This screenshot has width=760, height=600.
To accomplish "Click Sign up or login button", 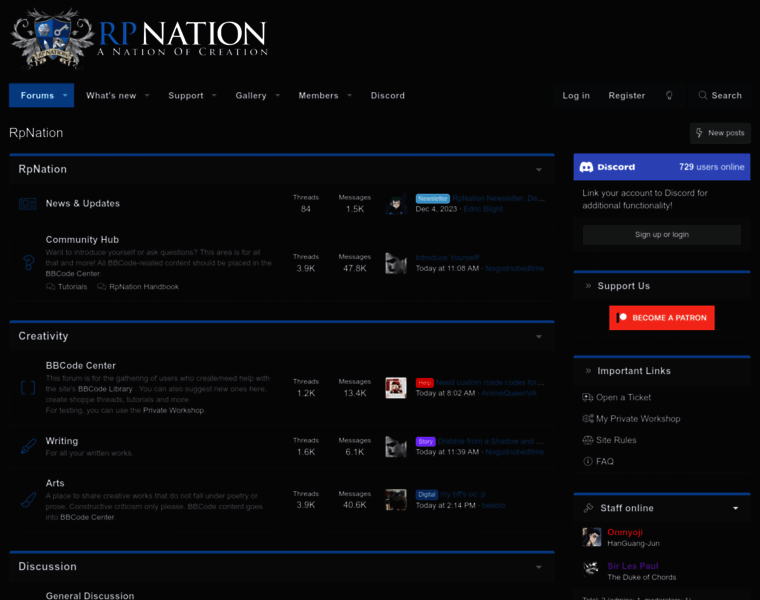I will pyautogui.click(x=661, y=235).
